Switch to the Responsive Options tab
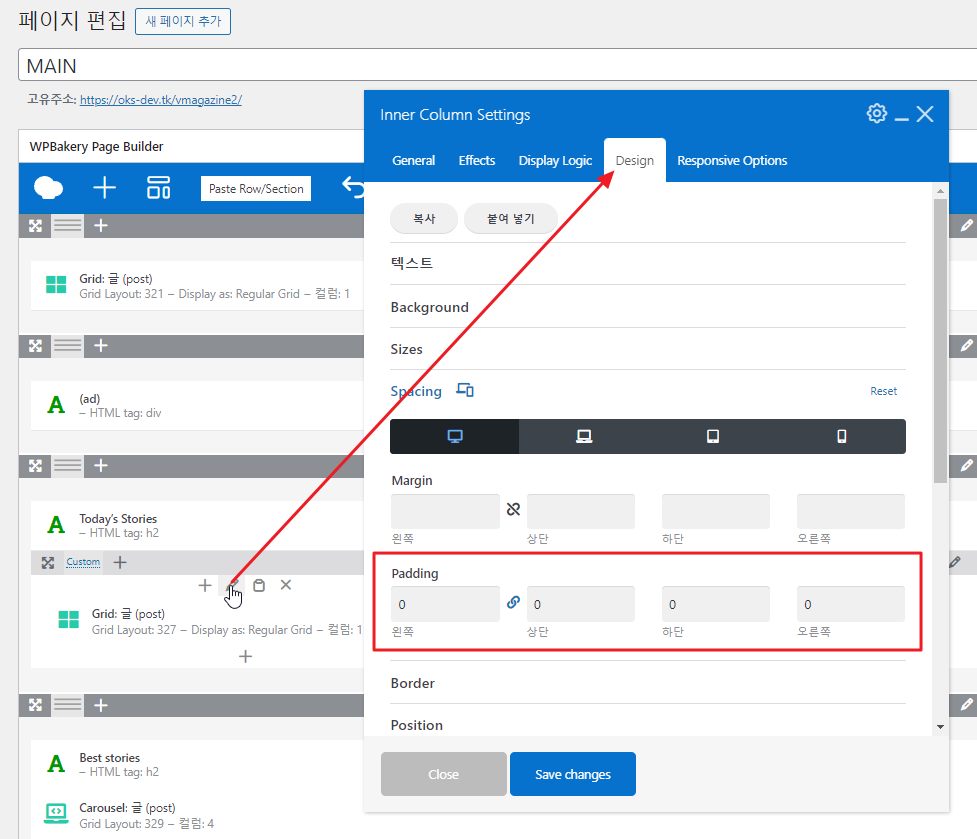The image size is (977, 839). pos(732,161)
